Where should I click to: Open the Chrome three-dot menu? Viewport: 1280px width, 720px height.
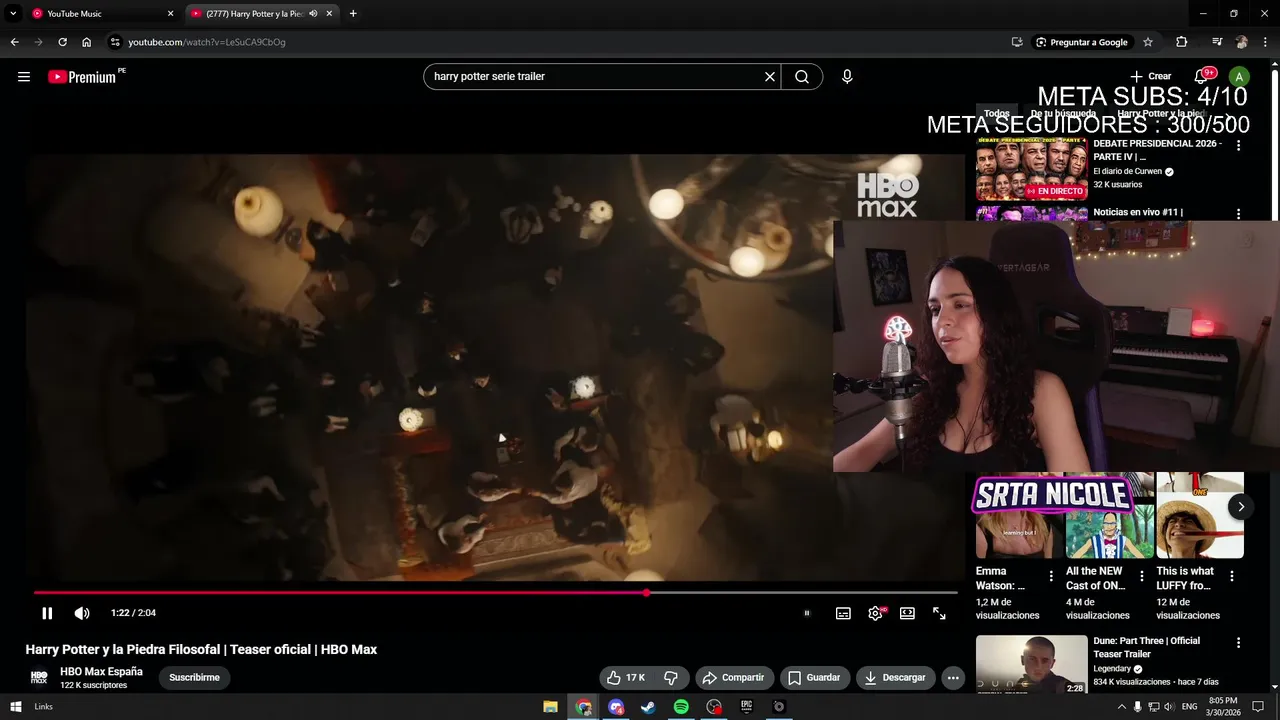[x=1265, y=42]
